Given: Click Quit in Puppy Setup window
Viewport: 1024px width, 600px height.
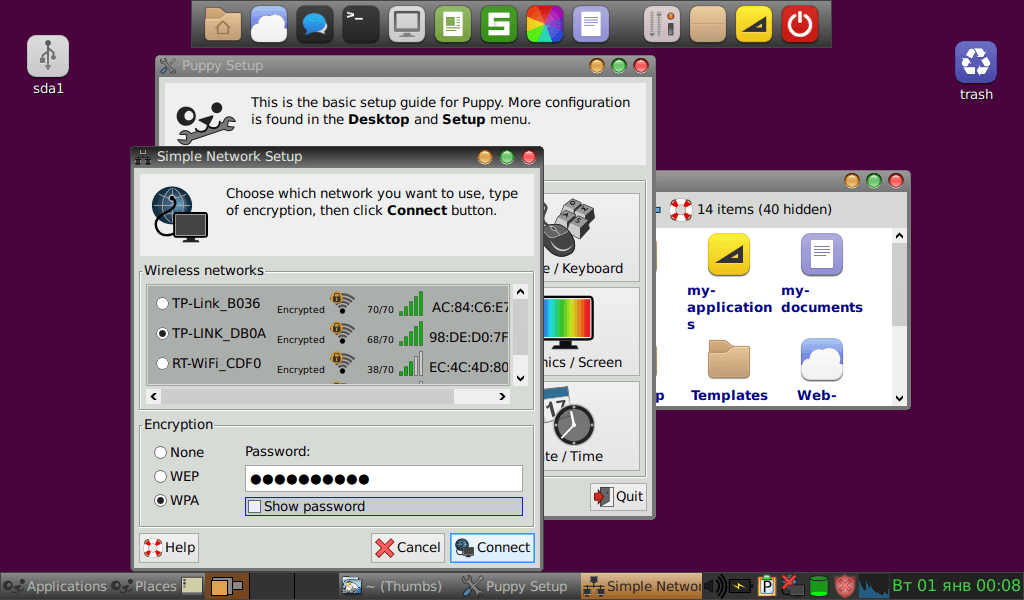Looking at the screenshot, I should click(x=618, y=497).
